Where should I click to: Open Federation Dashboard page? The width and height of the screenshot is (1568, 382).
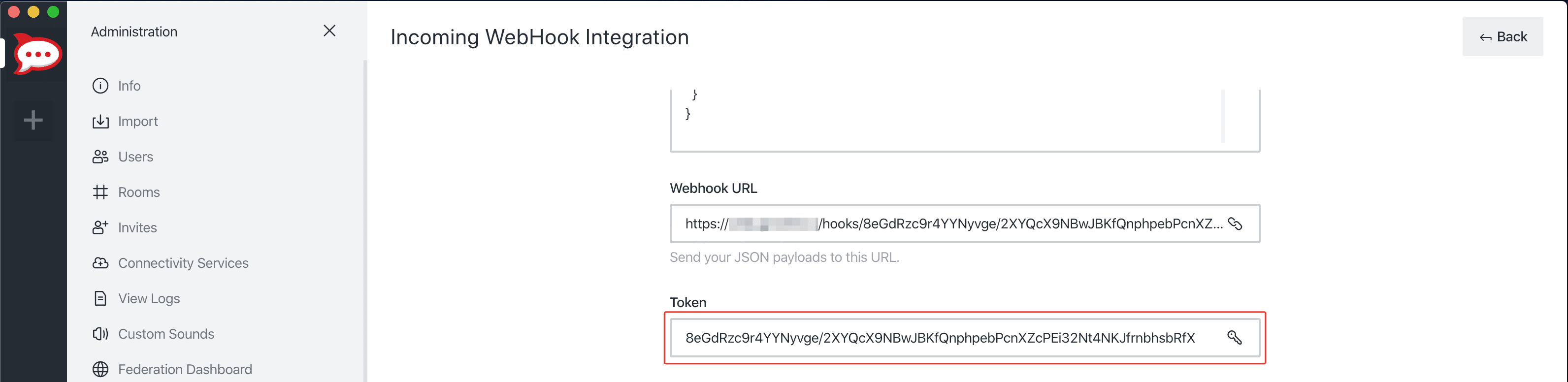pos(185,369)
